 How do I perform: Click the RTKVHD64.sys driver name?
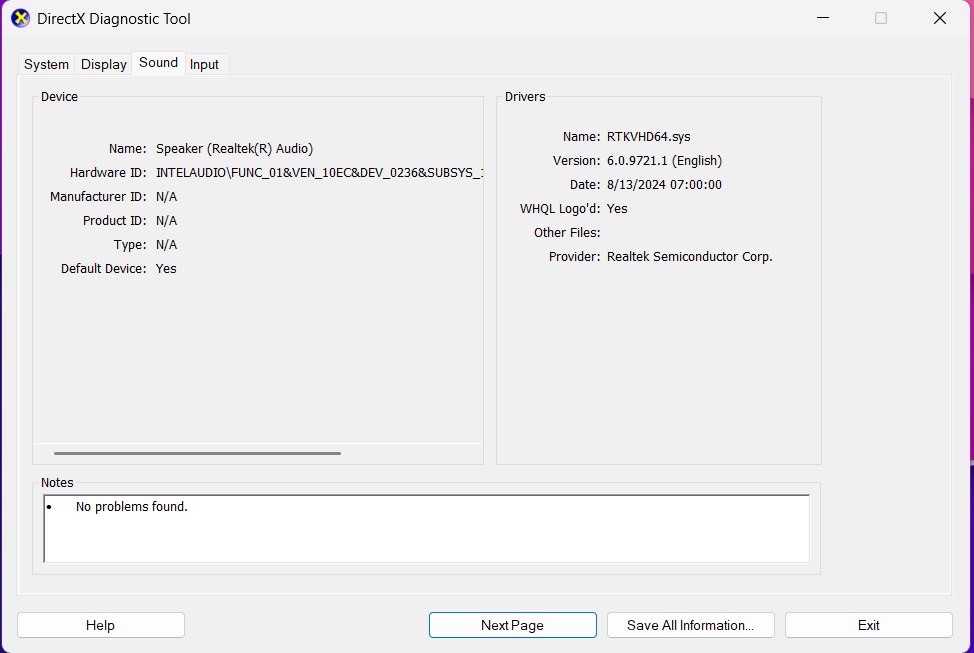tap(648, 137)
